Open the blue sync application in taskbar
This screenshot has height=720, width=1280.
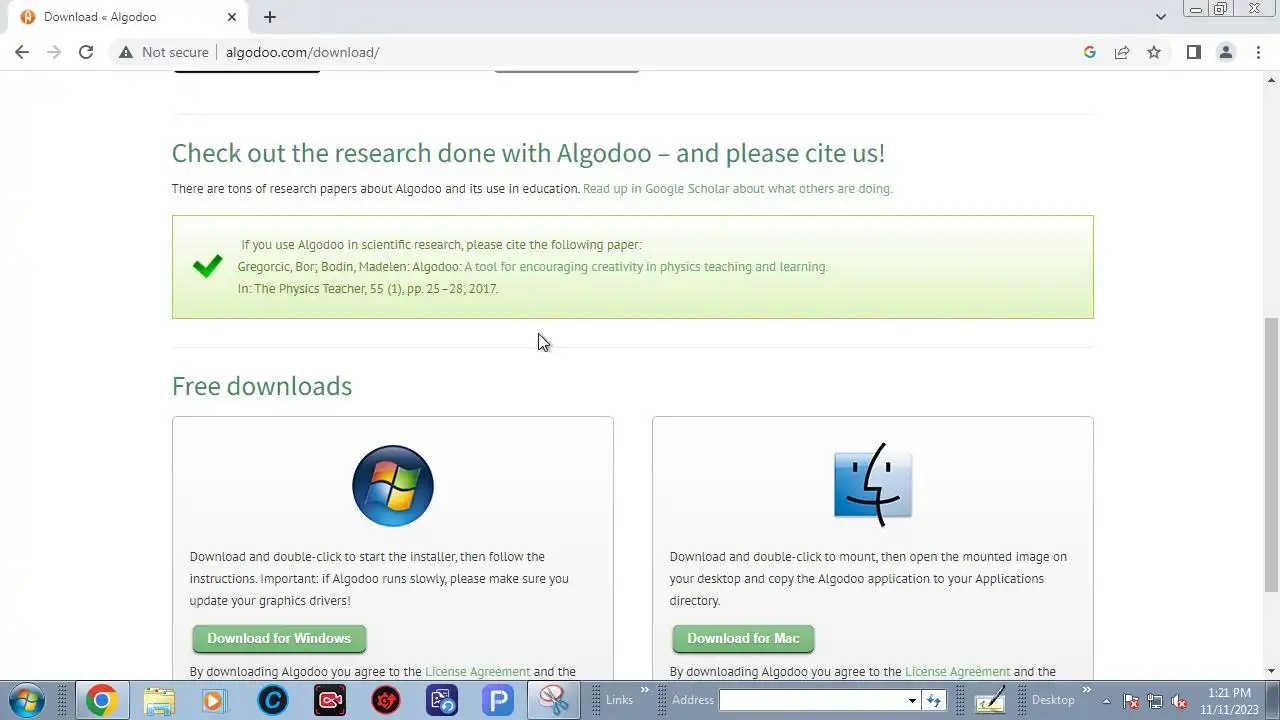441,700
